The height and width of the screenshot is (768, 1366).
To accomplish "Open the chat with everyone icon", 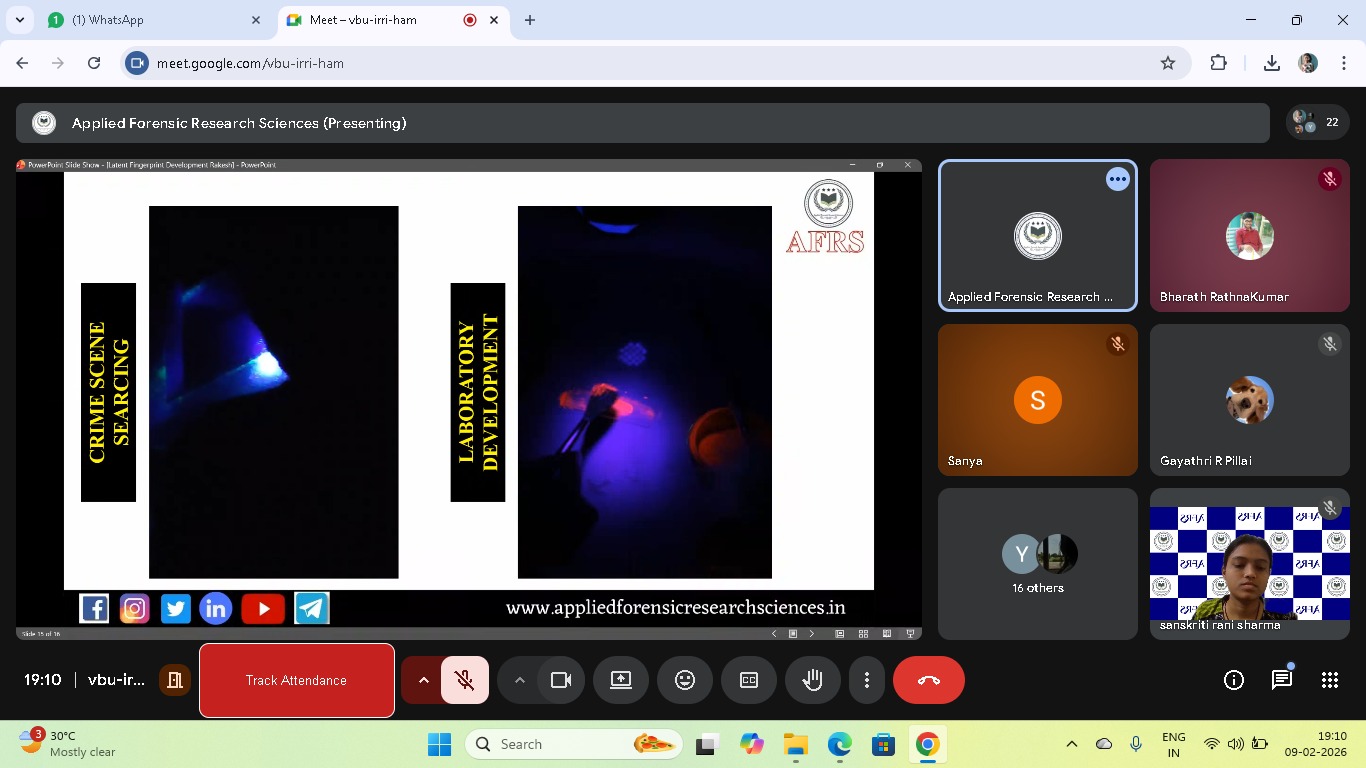I will pos(1282,680).
